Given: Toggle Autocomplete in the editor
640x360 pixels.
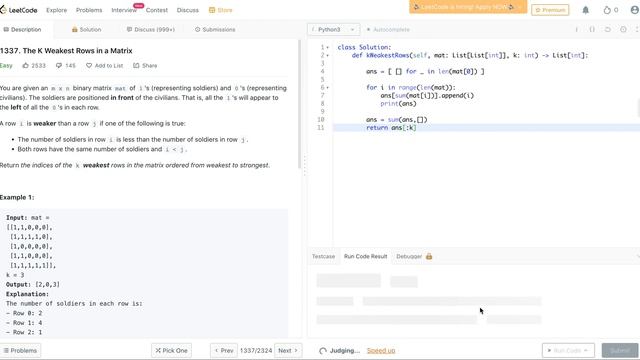Looking at the screenshot, I should point(388,29).
